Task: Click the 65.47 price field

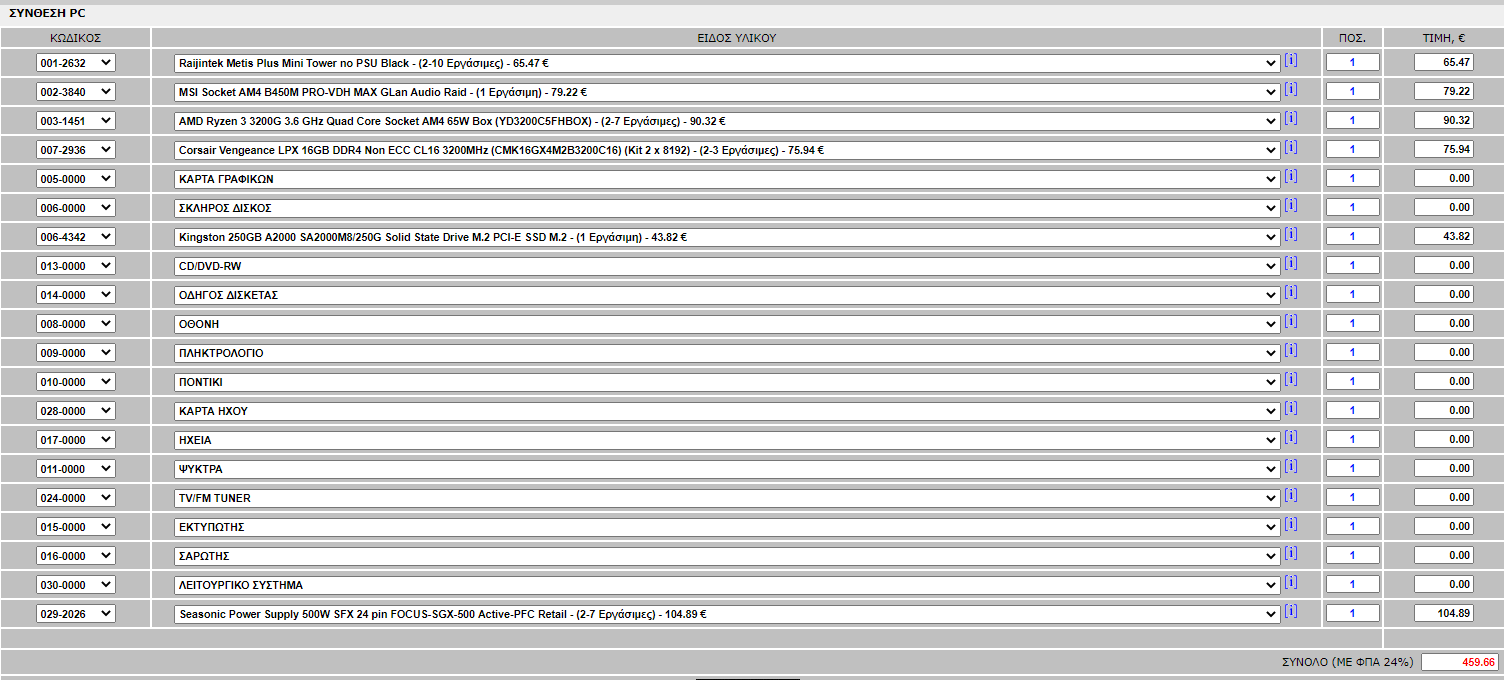Action: point(1444,62)
